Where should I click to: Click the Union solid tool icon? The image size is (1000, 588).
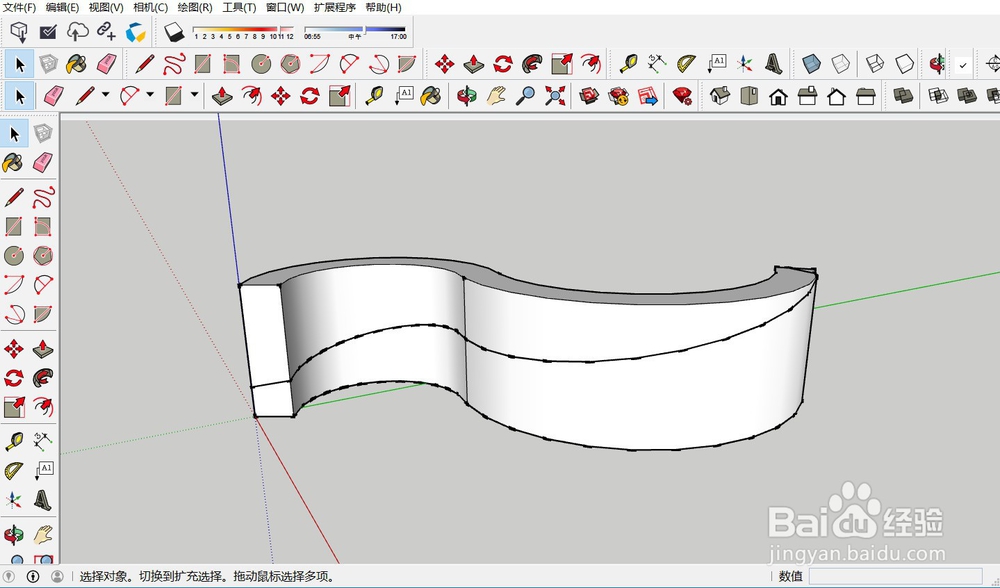tap(967, 96)
